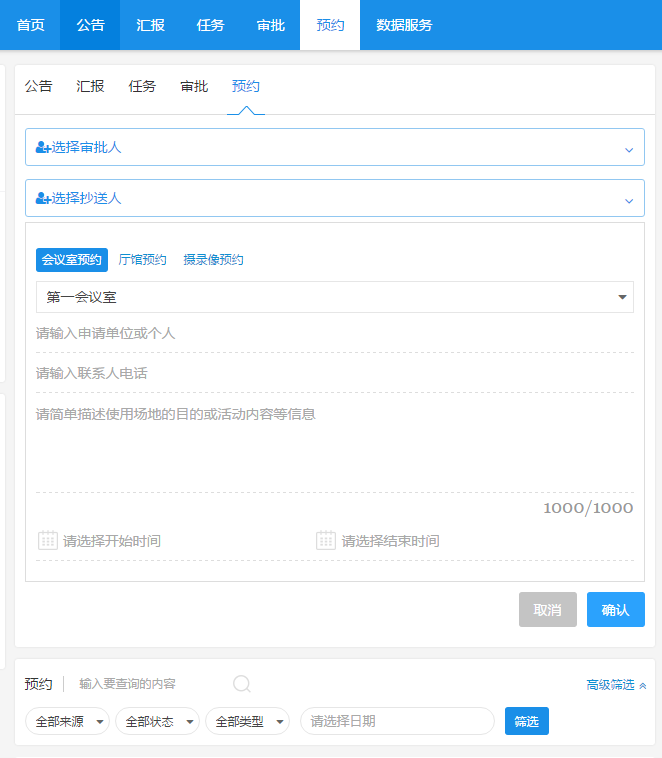Open 任务 in top navigation bar

(210, 25)
